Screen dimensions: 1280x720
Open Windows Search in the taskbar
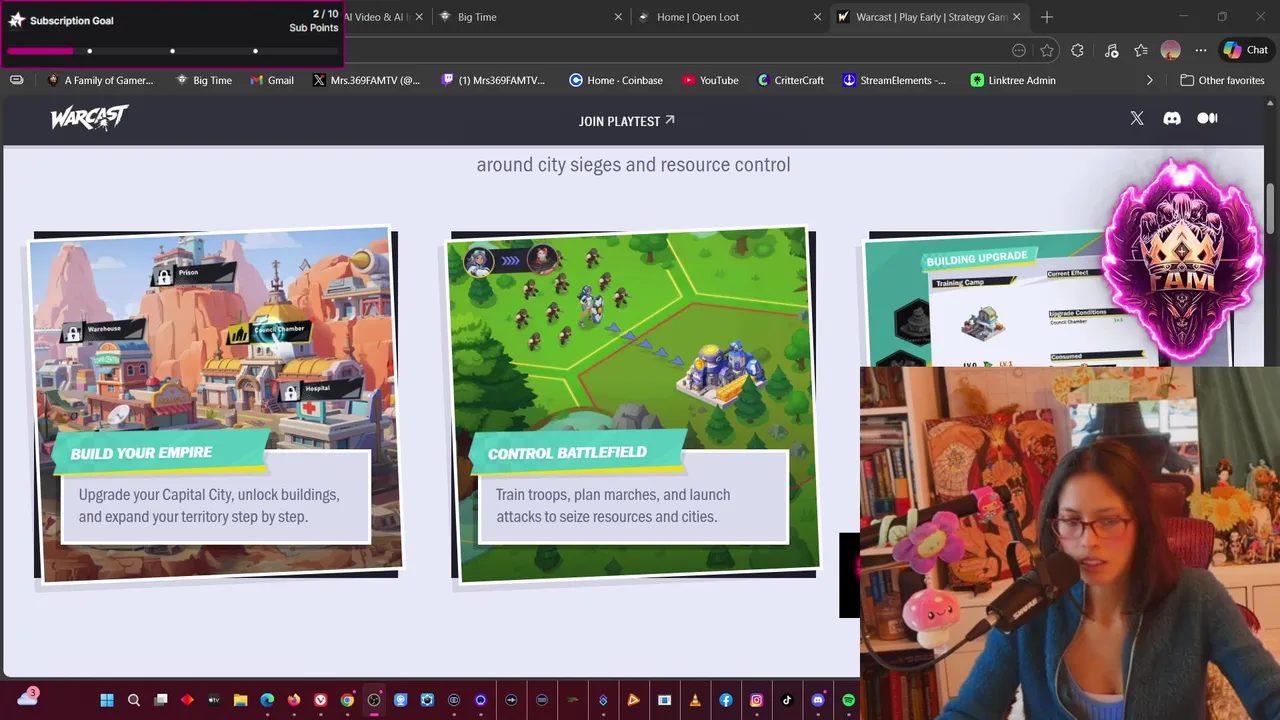pos(134,700)
